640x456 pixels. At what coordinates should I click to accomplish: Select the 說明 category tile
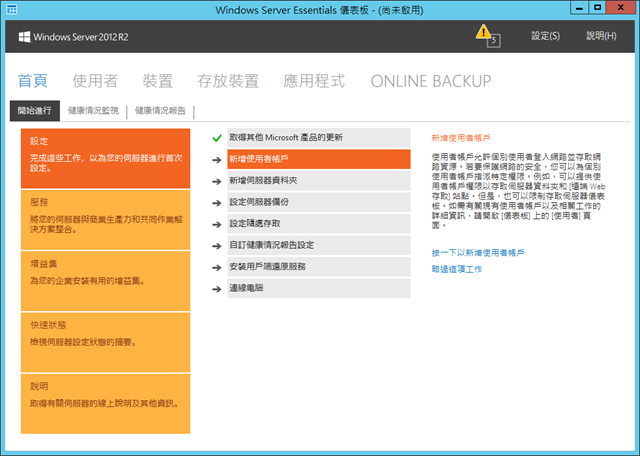pyautogui.click(x=105, y=403)
